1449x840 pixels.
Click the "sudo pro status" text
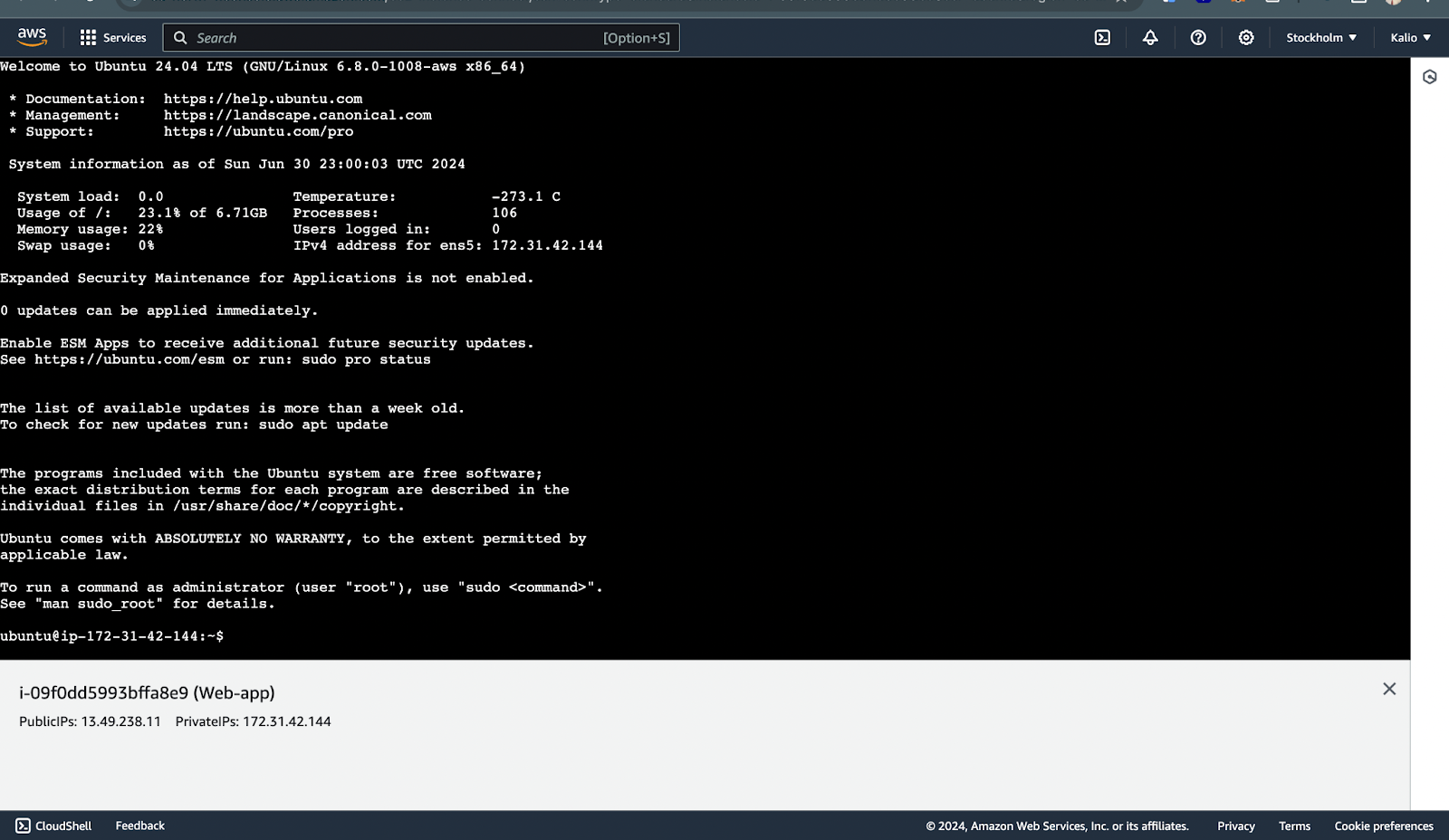pos(367,359)
